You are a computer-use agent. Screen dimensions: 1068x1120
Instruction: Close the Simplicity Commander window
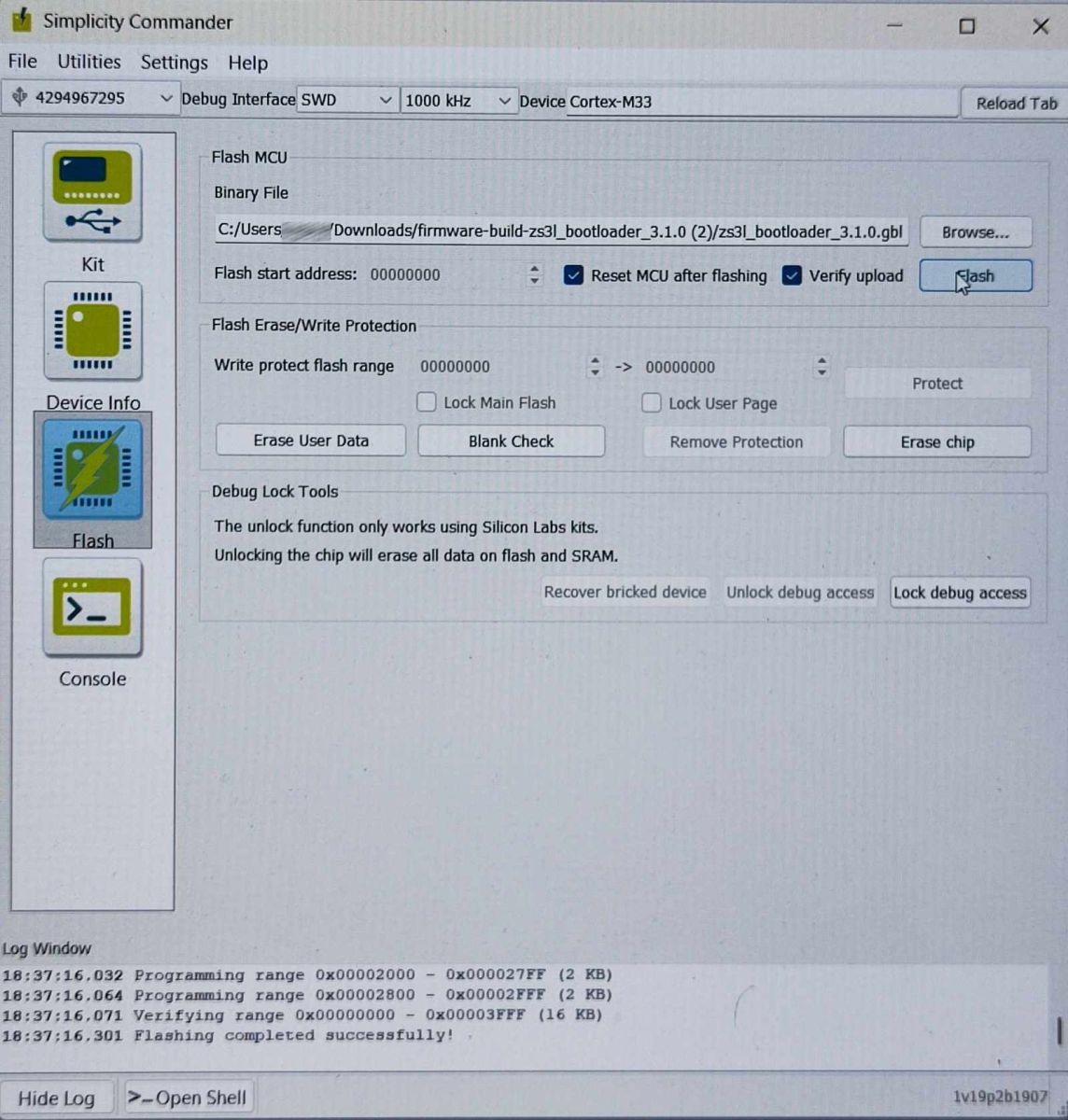[1041, 26]
